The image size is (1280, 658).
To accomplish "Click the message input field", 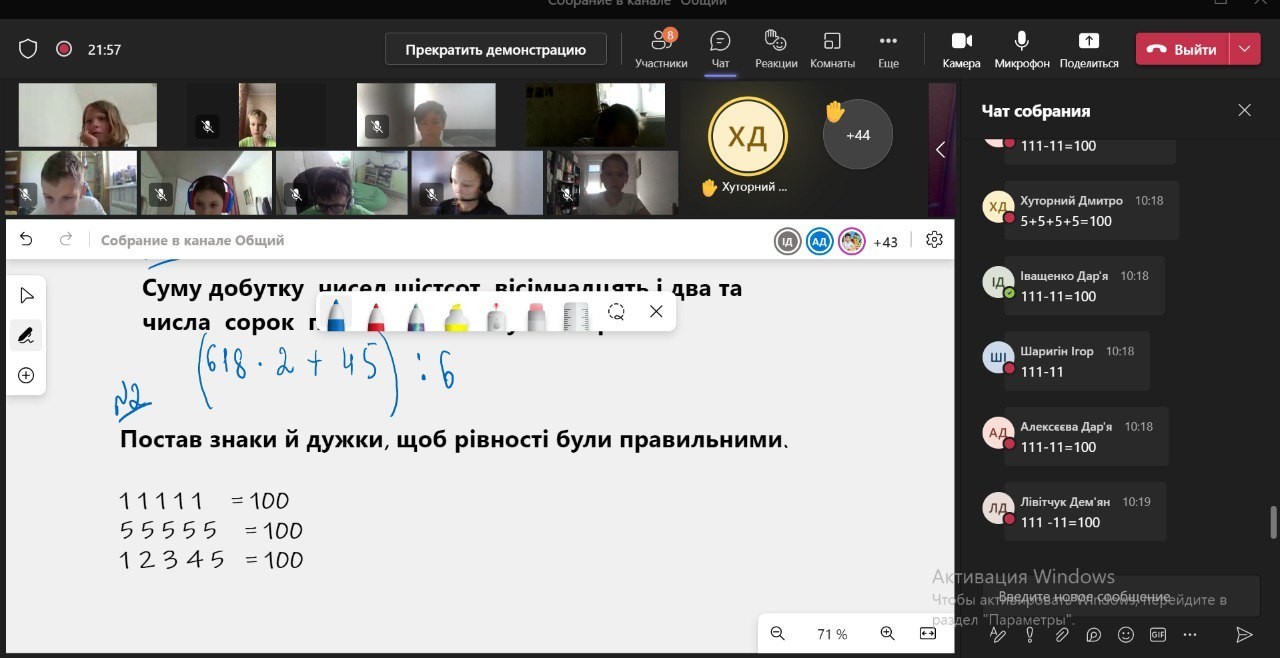I will tap(1122, 597).
